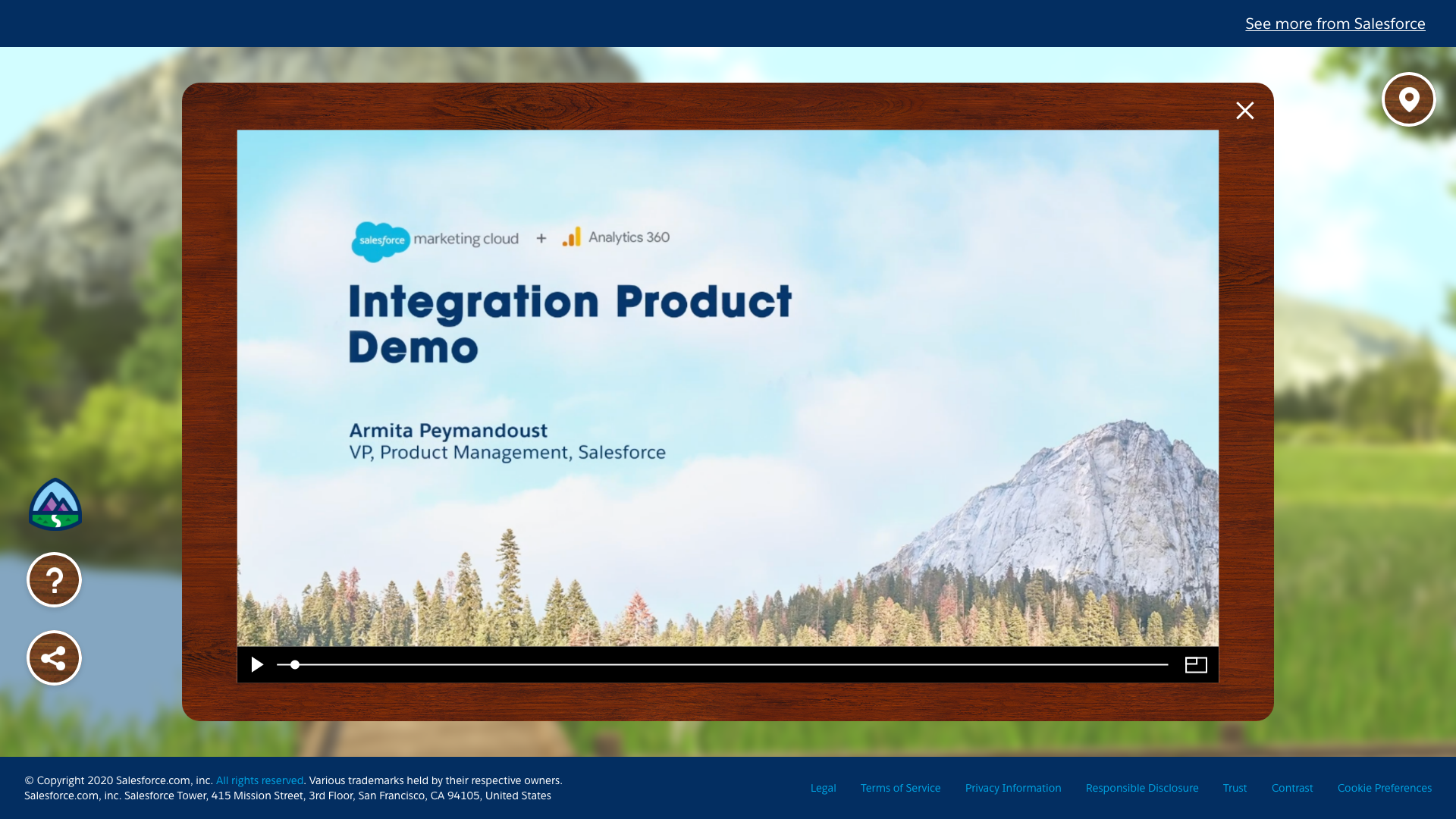Click the Salesforce Marketing Cloud logo

pyautogui.click(x=435, y=241)
